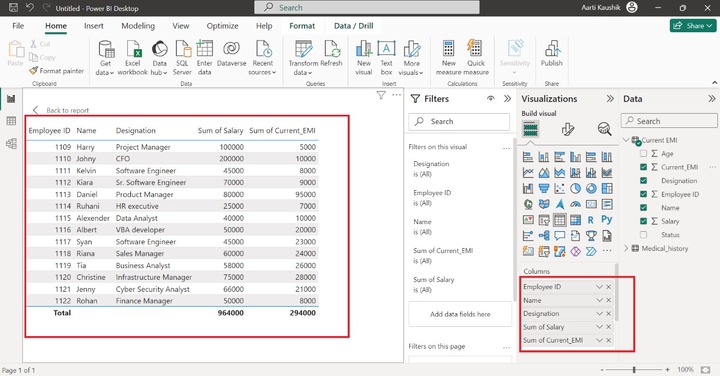Screen dimensions: 720x376
Task: Remove Sum of Current_EMI column
Action: [608, 340]
